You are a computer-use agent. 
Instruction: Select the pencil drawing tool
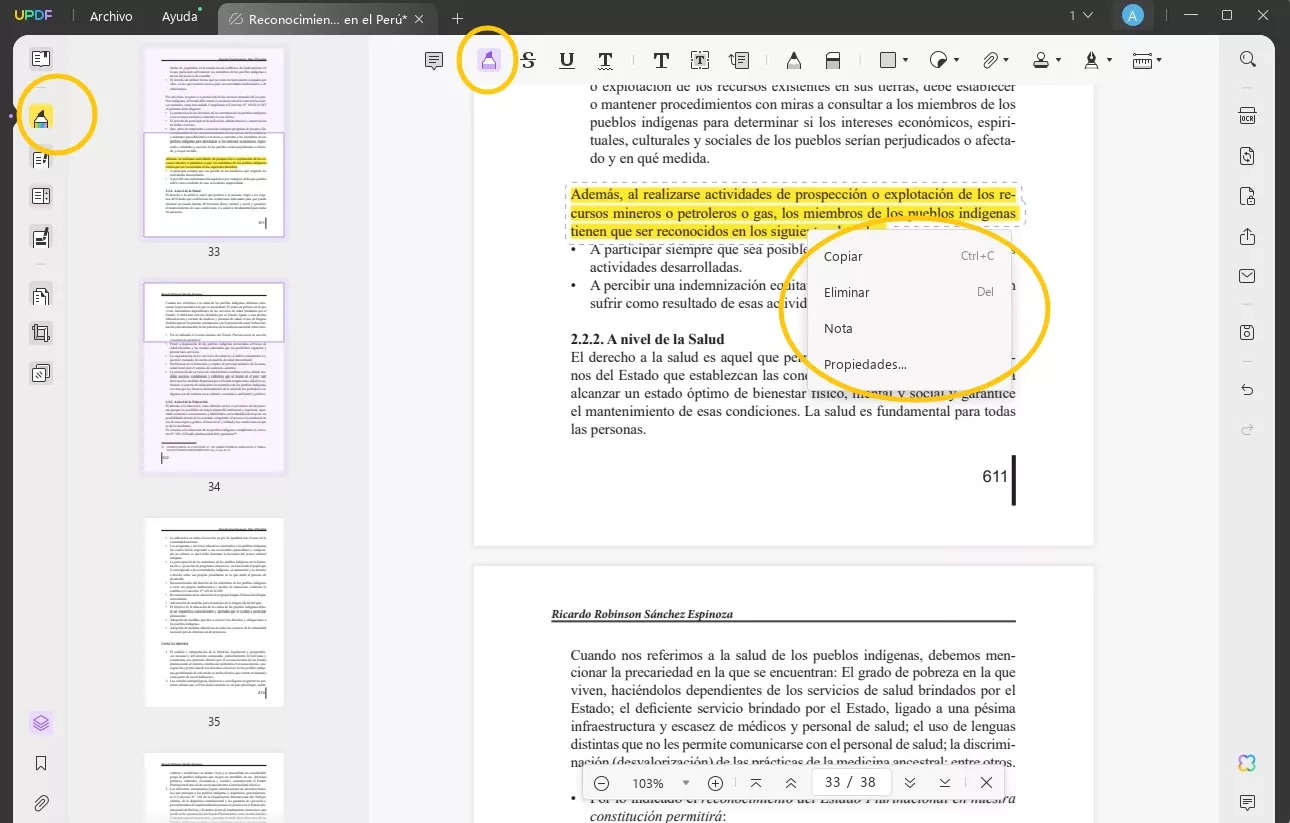794,61
